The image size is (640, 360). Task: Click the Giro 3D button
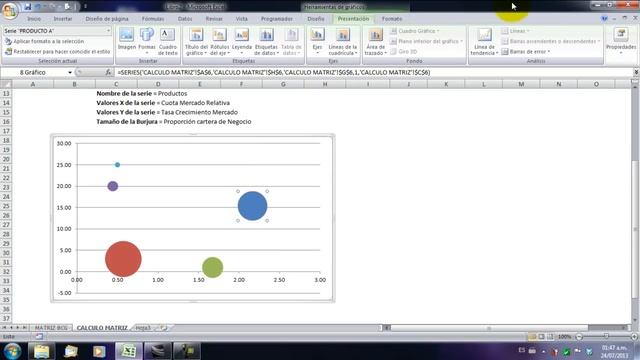tap(404, 52)
